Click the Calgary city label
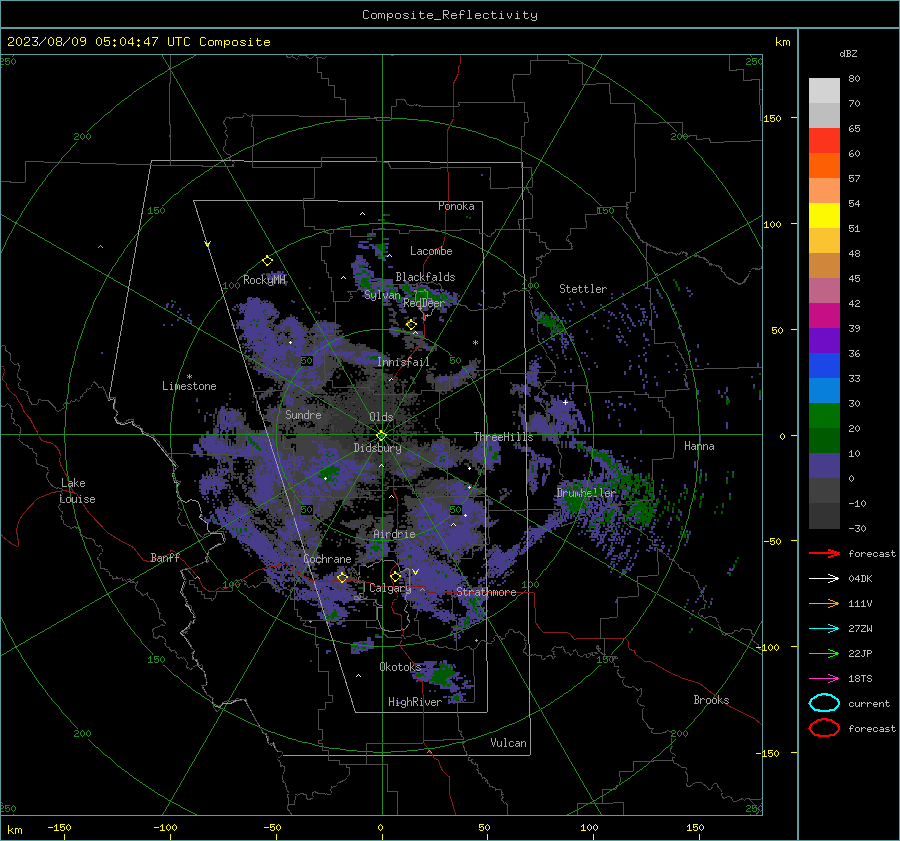 click(x=390, y=588)
